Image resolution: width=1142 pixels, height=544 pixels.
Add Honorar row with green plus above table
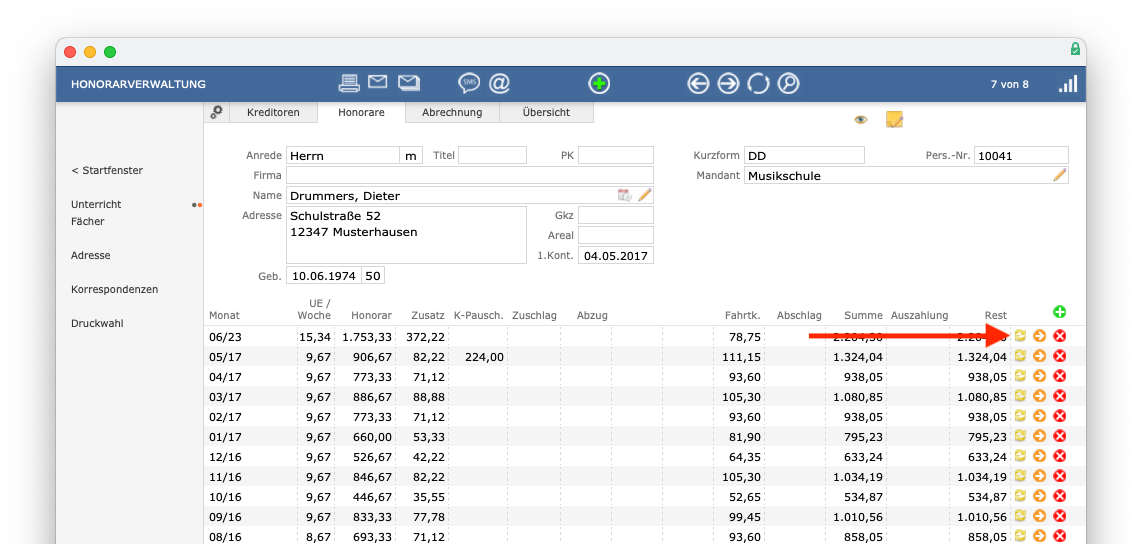coord(1060,312)
